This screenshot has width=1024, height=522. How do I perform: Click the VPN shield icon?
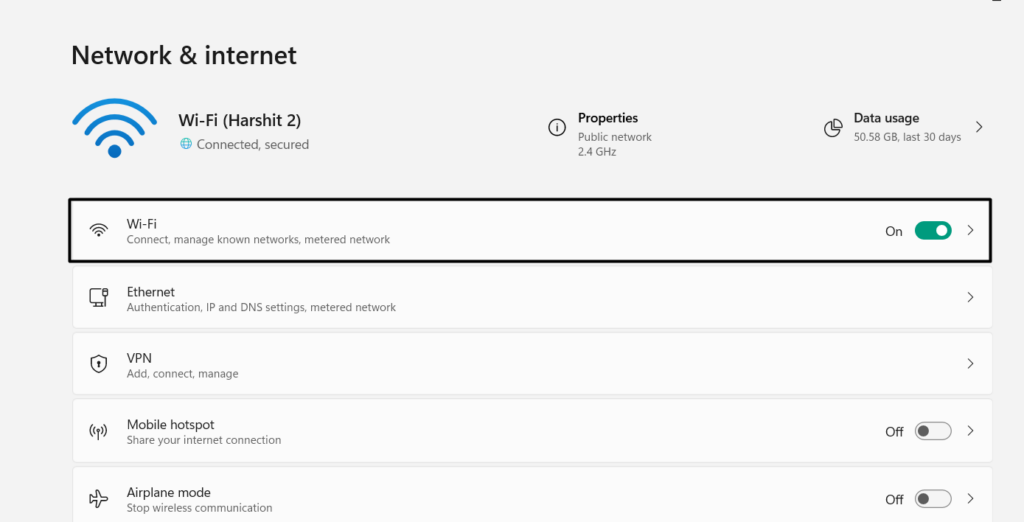98,365
